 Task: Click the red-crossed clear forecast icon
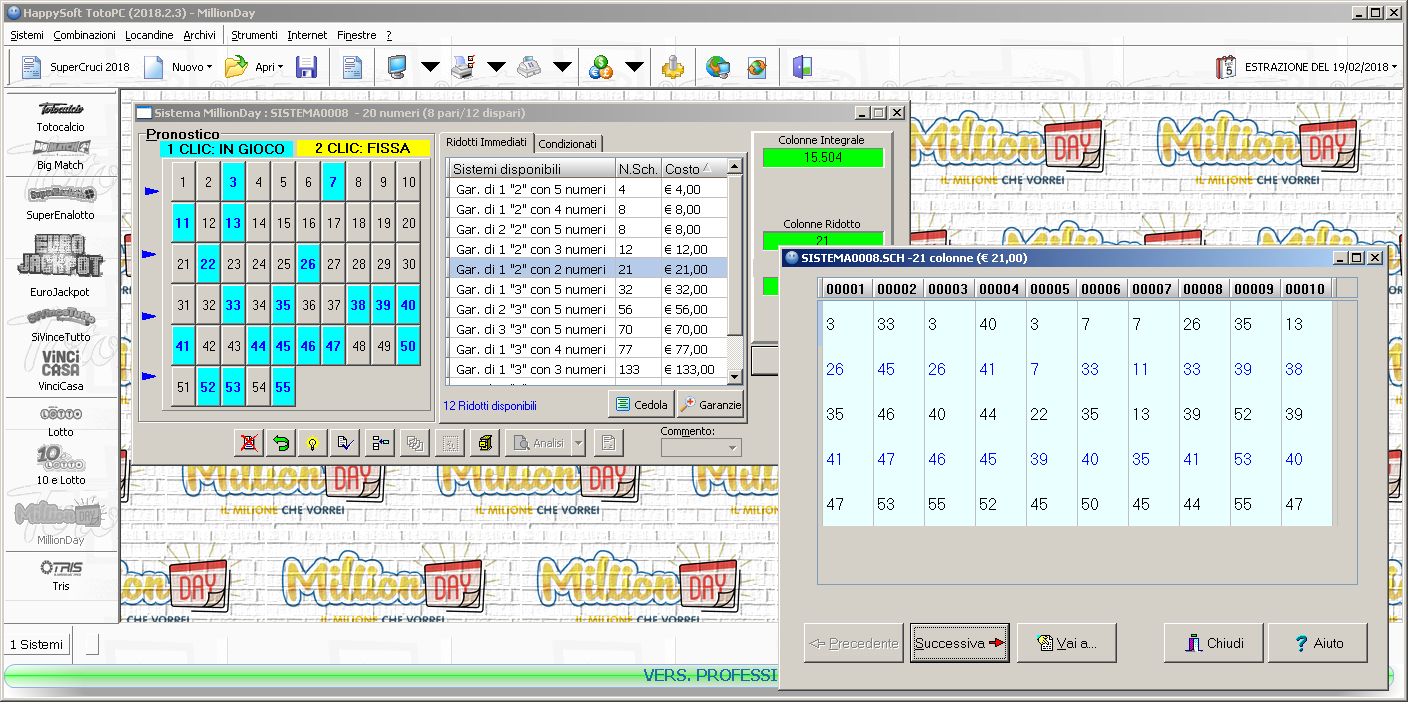coord(248,443)
